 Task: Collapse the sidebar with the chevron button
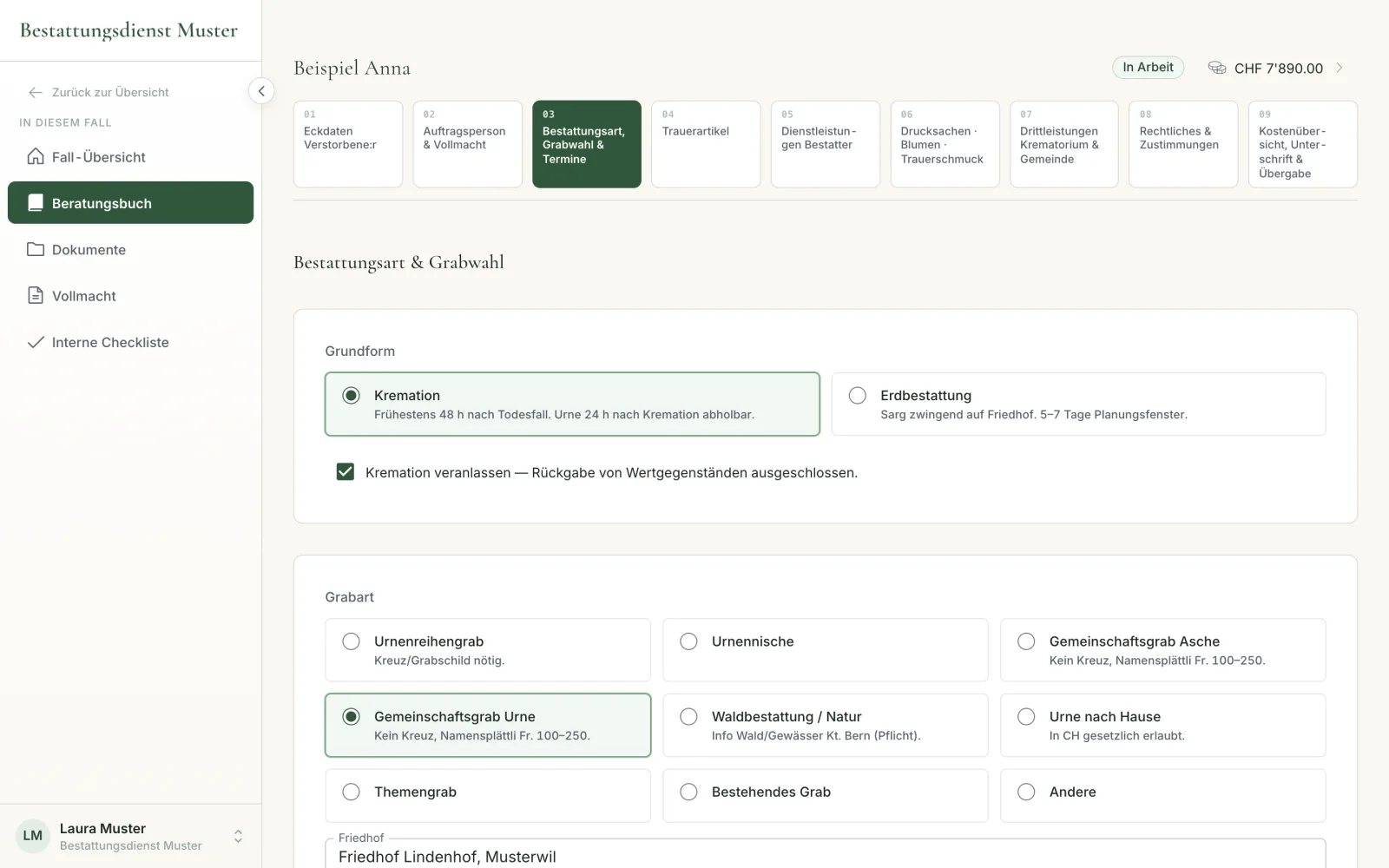261,91
